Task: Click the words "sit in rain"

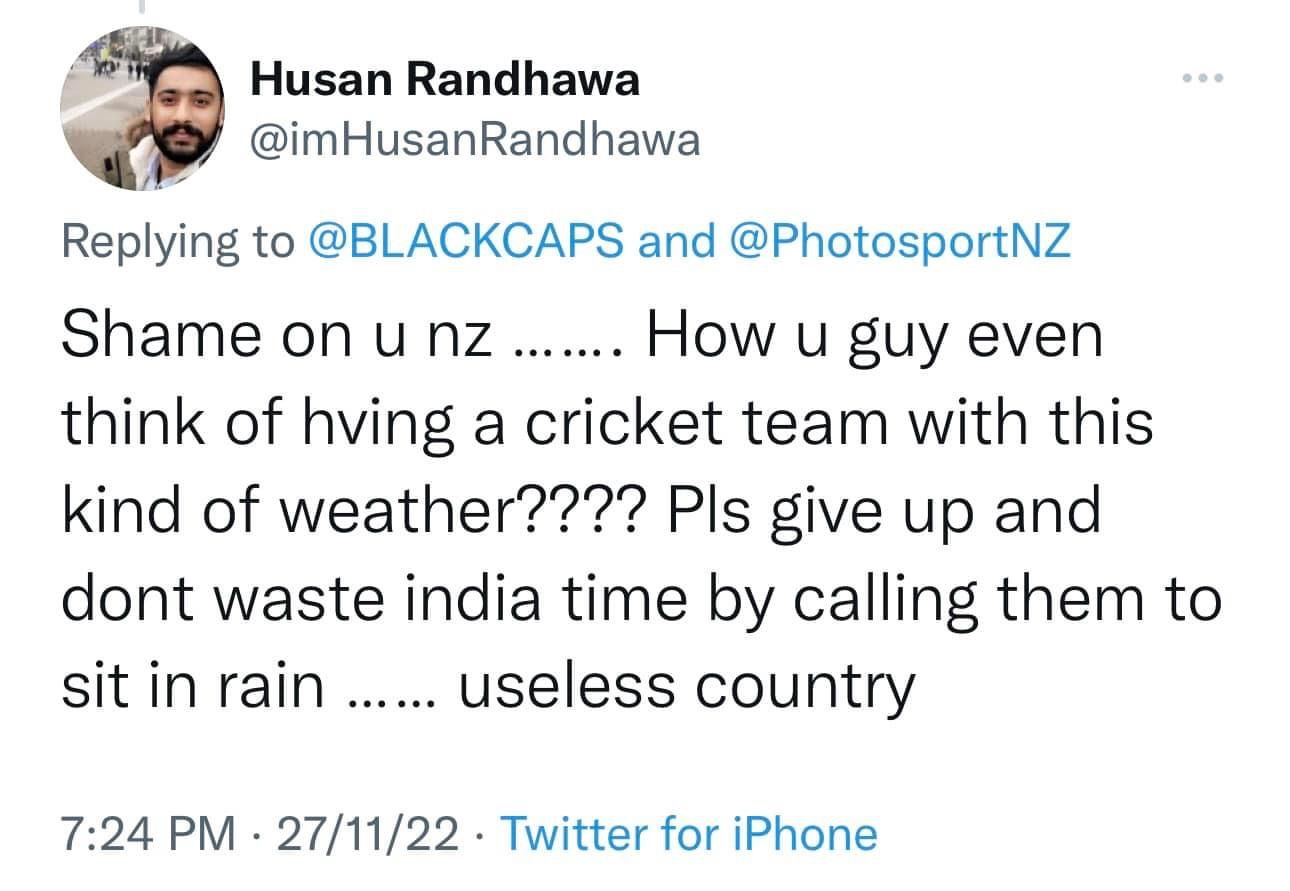Action: [x=192, y=688]
